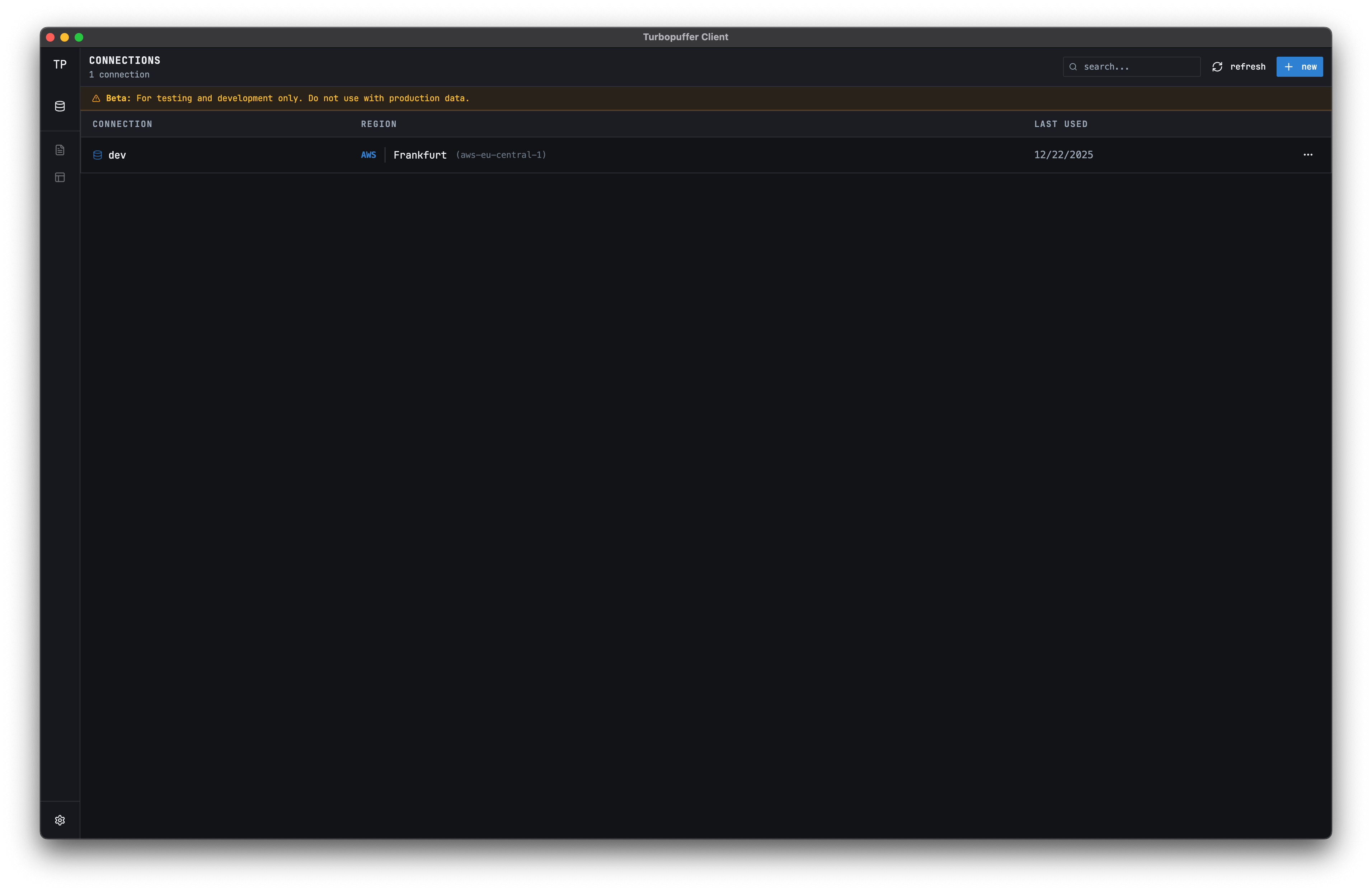Click the AWS provider badge
The image size is (1372, 892).
pyautogui.click(x=368, y=155)
